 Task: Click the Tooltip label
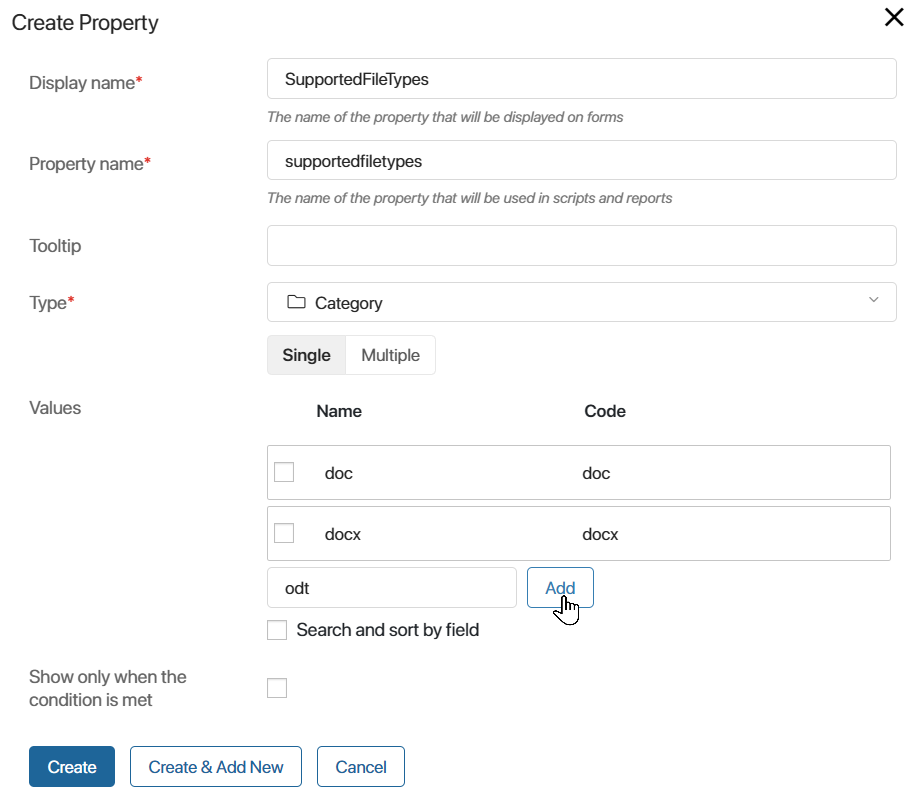coord(55,246)
